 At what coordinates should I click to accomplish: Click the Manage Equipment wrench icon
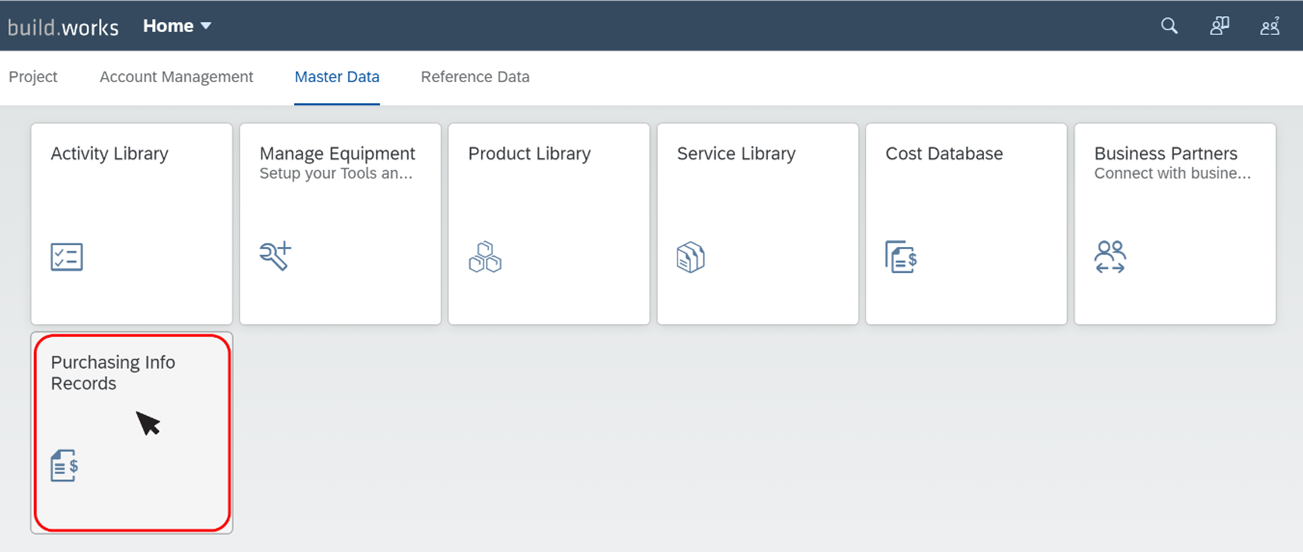(x=275, y=256)
